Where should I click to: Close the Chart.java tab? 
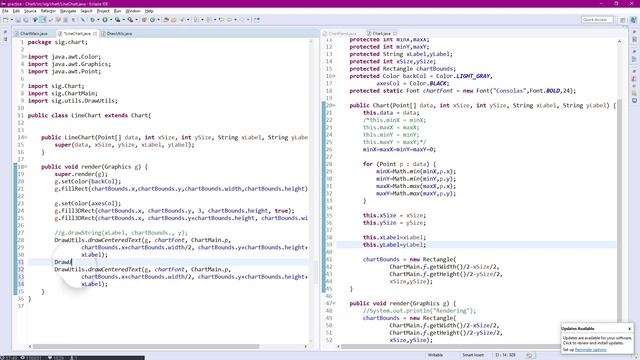pyautogui.click(x=395, y=33)
